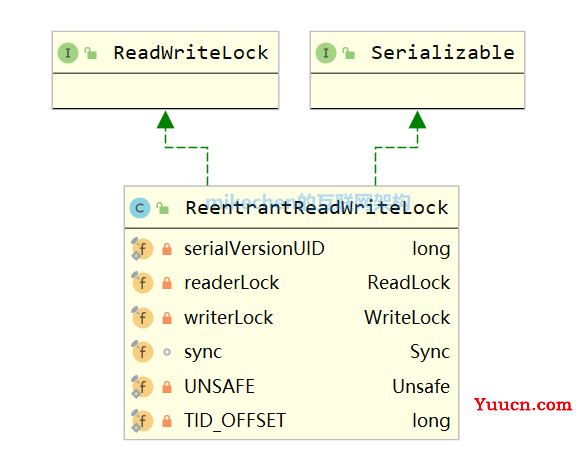Click the readerLock field name
Screen dimensions: 584x459
(232, 283)
